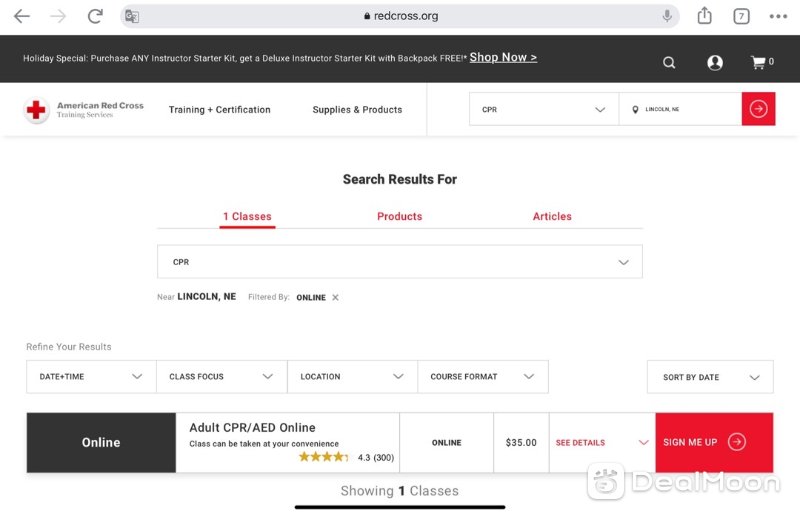This screenshot has height=514, width=800.
Task: Open translate icon in address bar
Action: (132, 16)
